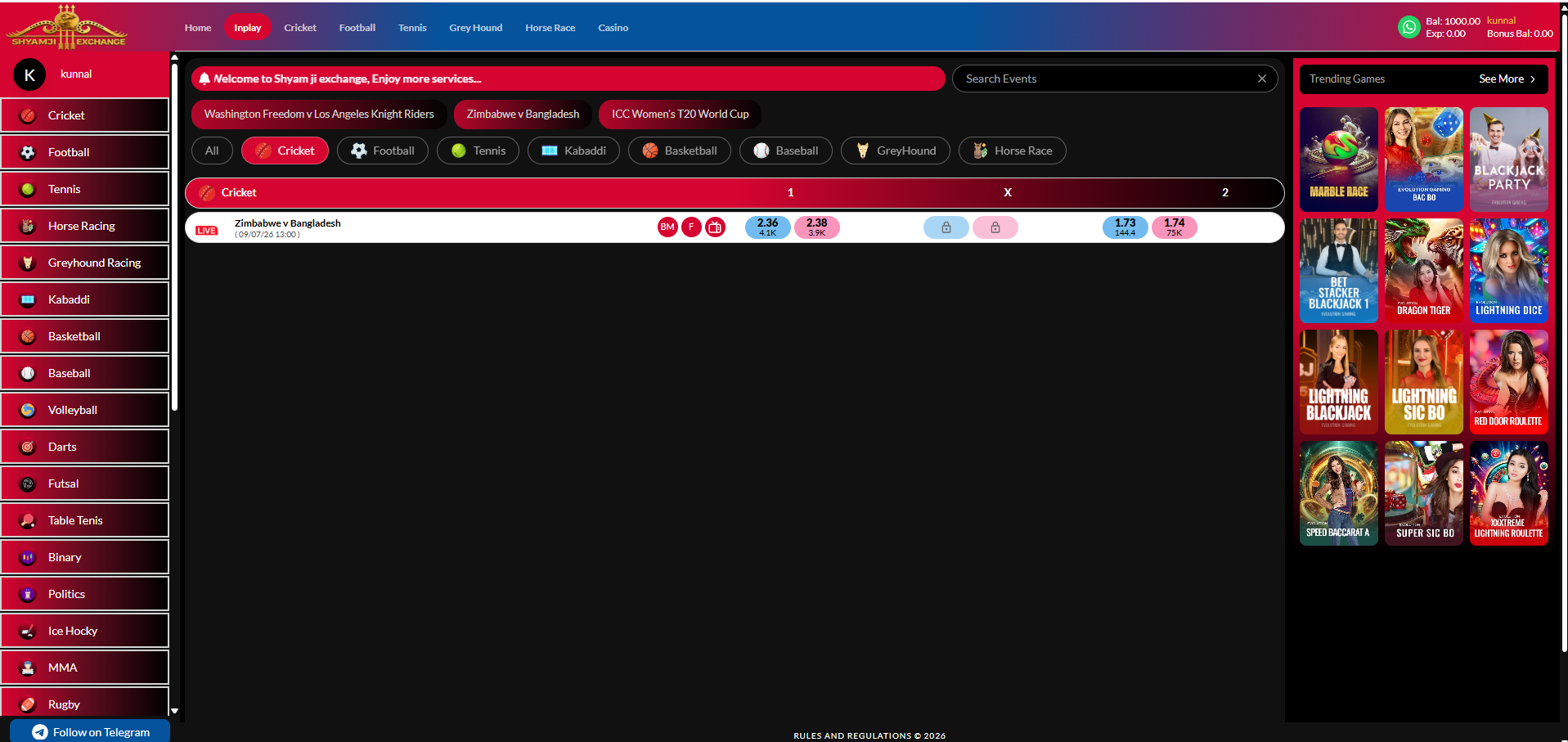Open Tennis in left sidebar
Image resolution: width=1568 pixels, height=742 pixels.
point(85,189)
